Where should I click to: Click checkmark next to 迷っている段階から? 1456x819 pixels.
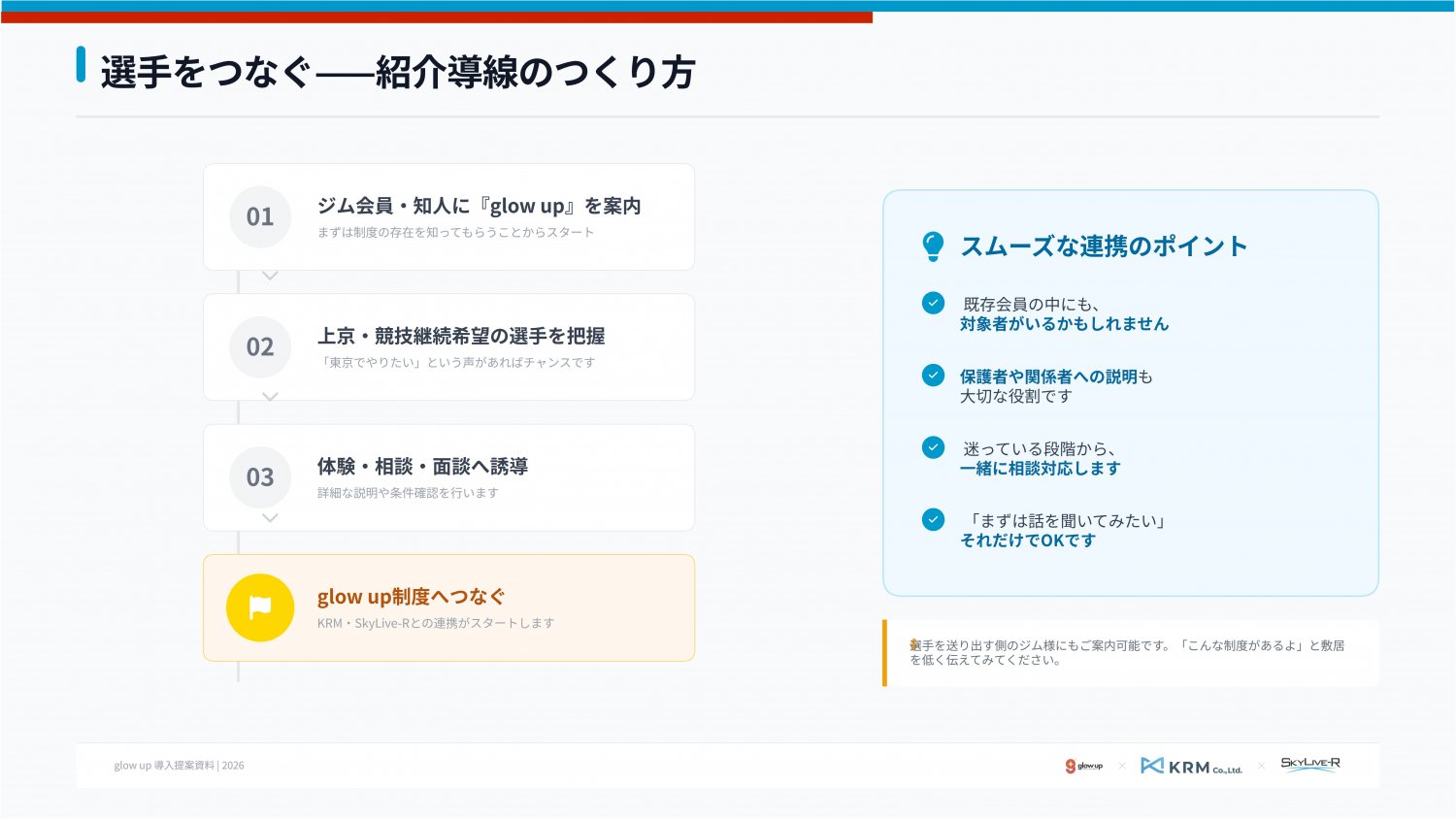(933, 447)
